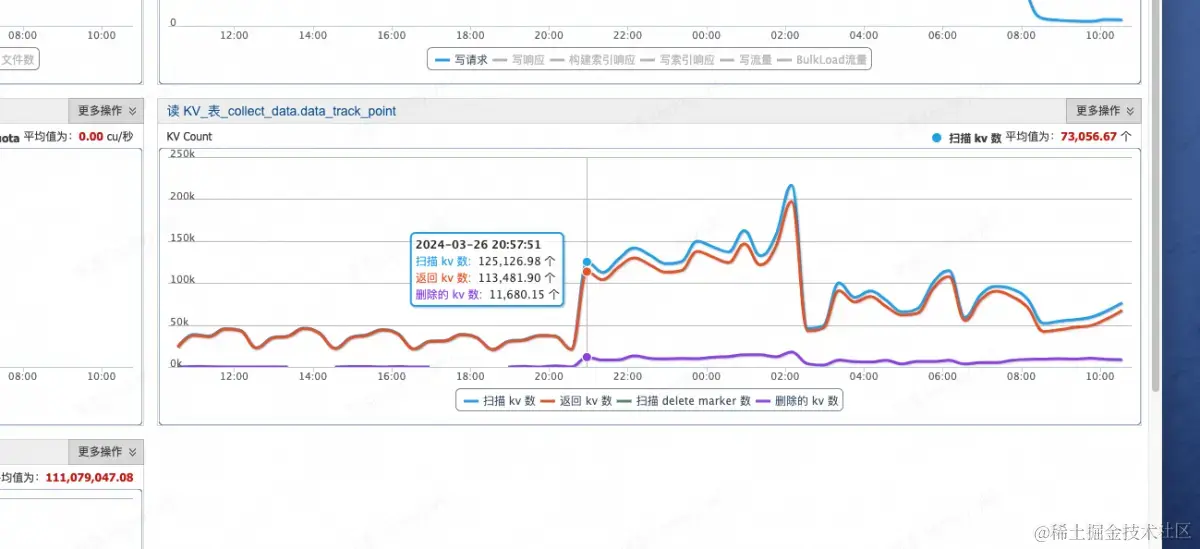
Task: Click the 150k y-axis label
Action: click(x=182, y=238)
